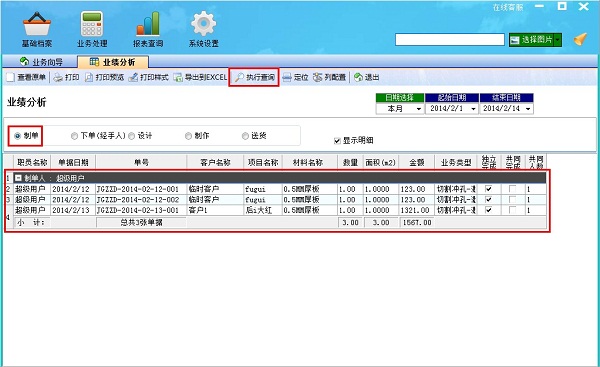Open the end date 2014/2/14 dropdown
The image size is (600, 367).
pyautogui.click(x=528, y=109)
